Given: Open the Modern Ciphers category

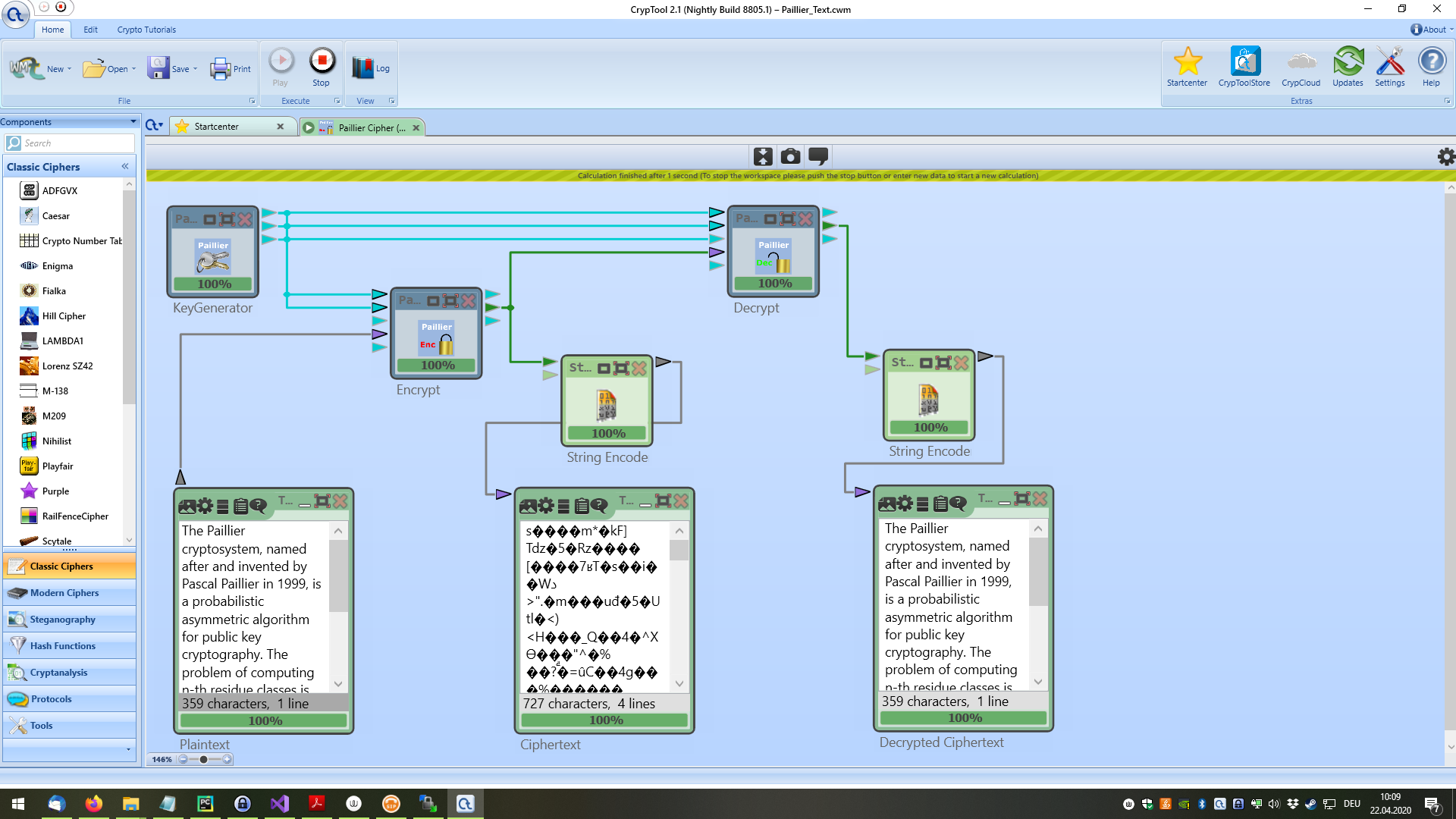Looking at the screenshot, I should (69, 593).
